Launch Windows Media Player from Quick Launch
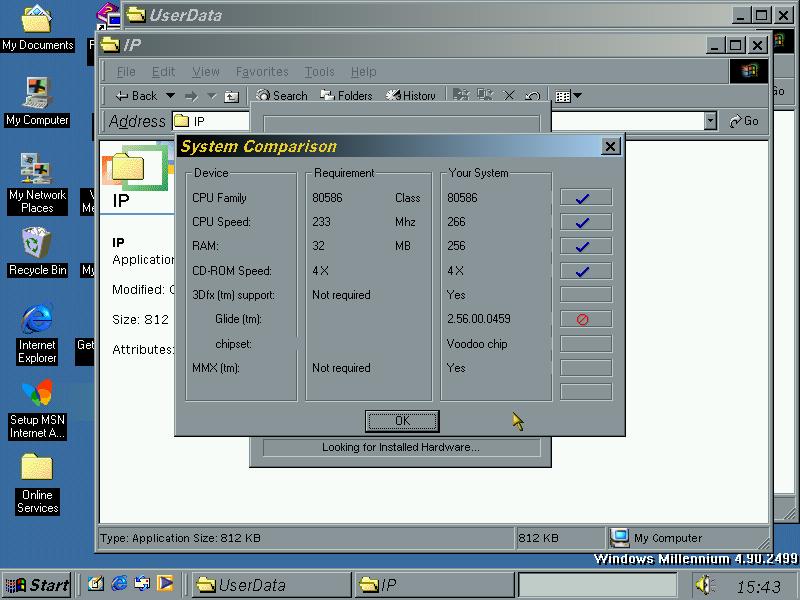Image resolution: width=800 pixels, height=600 pixels. point(165,583)
